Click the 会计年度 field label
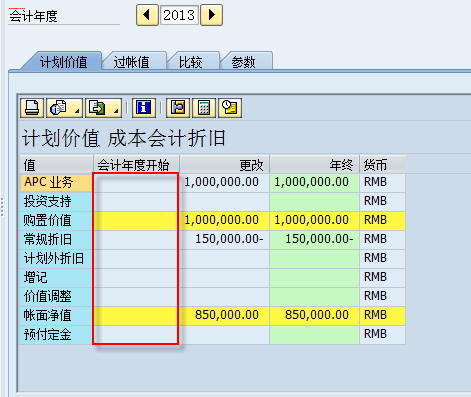 coord(33,16)
